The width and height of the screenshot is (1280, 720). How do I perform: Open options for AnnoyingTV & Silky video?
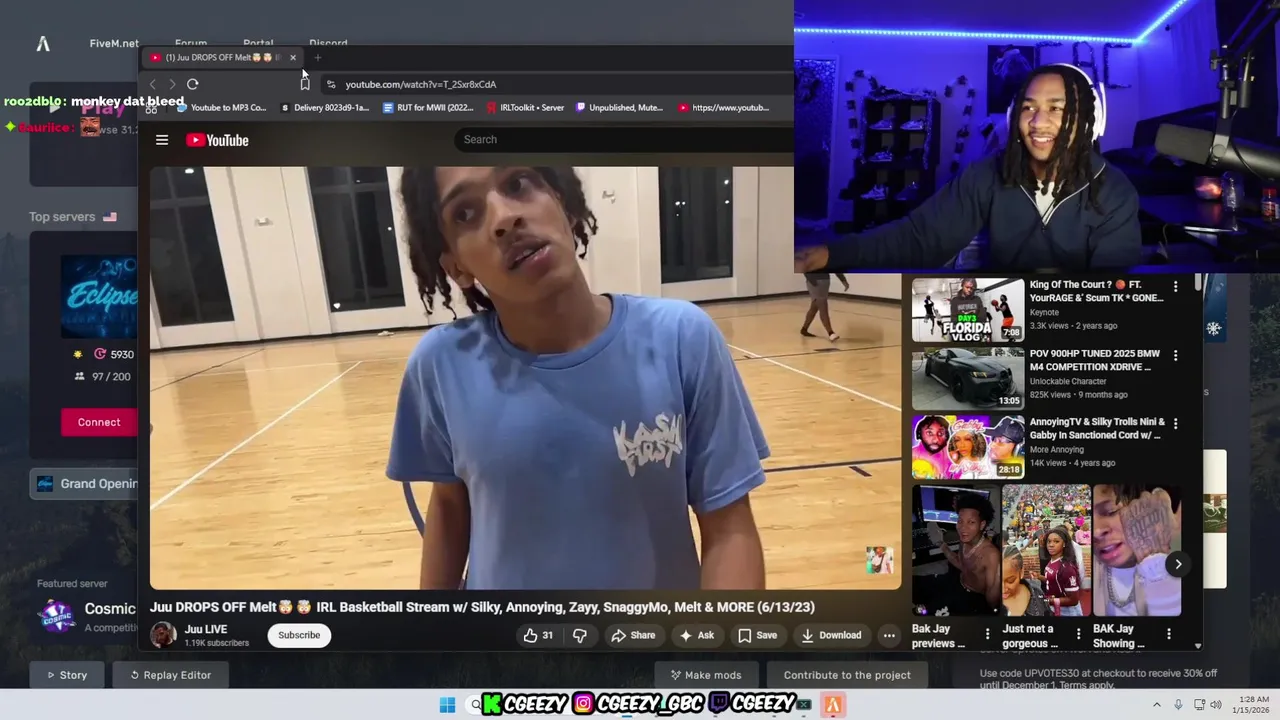tap(1175, 424)
